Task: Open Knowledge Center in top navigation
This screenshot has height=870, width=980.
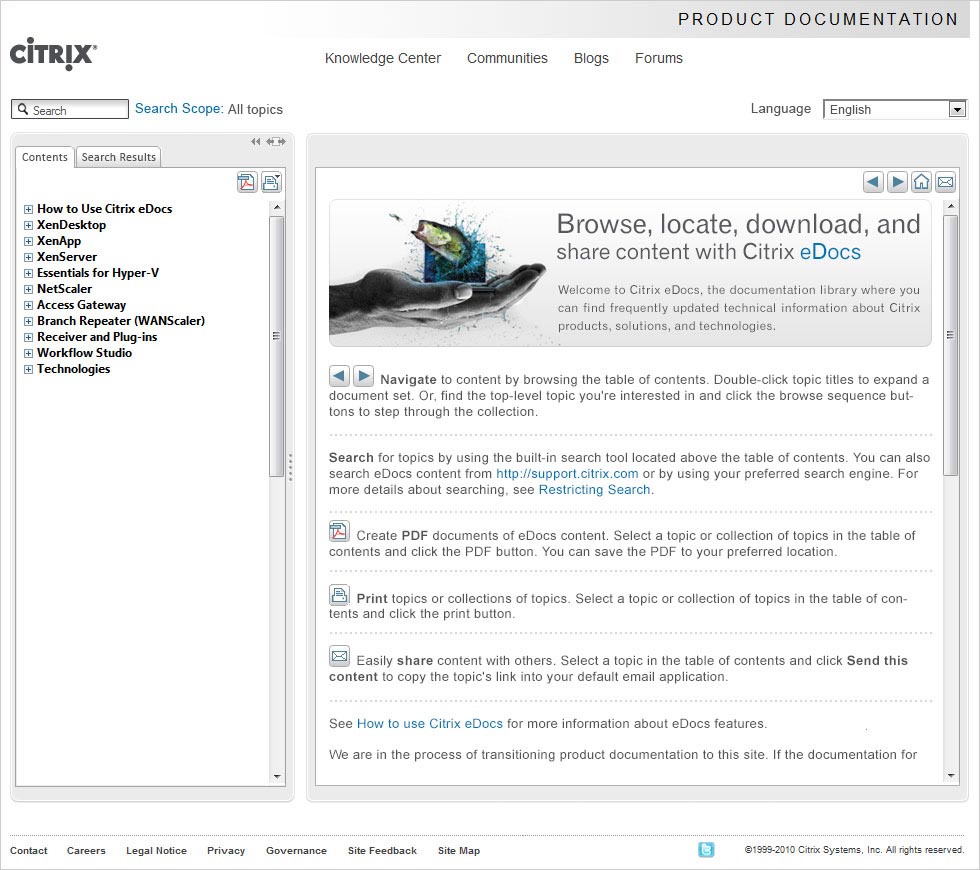Action: tap(382, 58)
